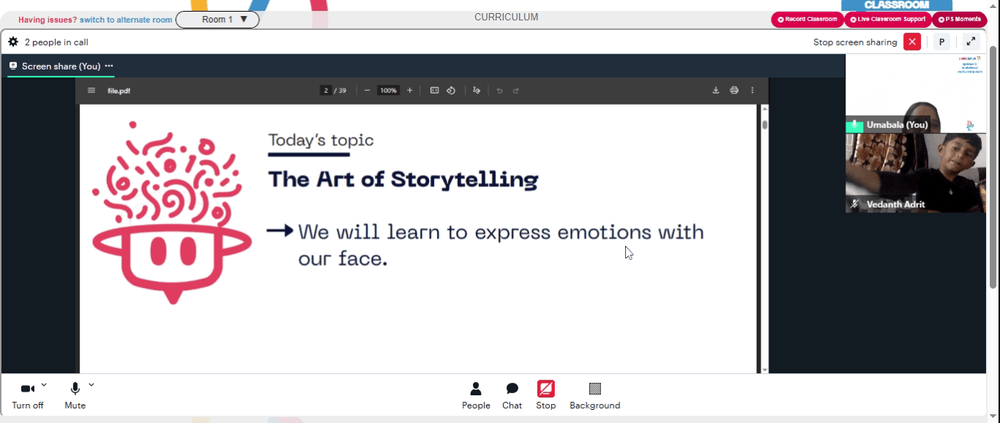Open Screen share tab options ellipsis
This screenshot has height=423, width=1000.
pyautogui.click(x=109, y=66)
